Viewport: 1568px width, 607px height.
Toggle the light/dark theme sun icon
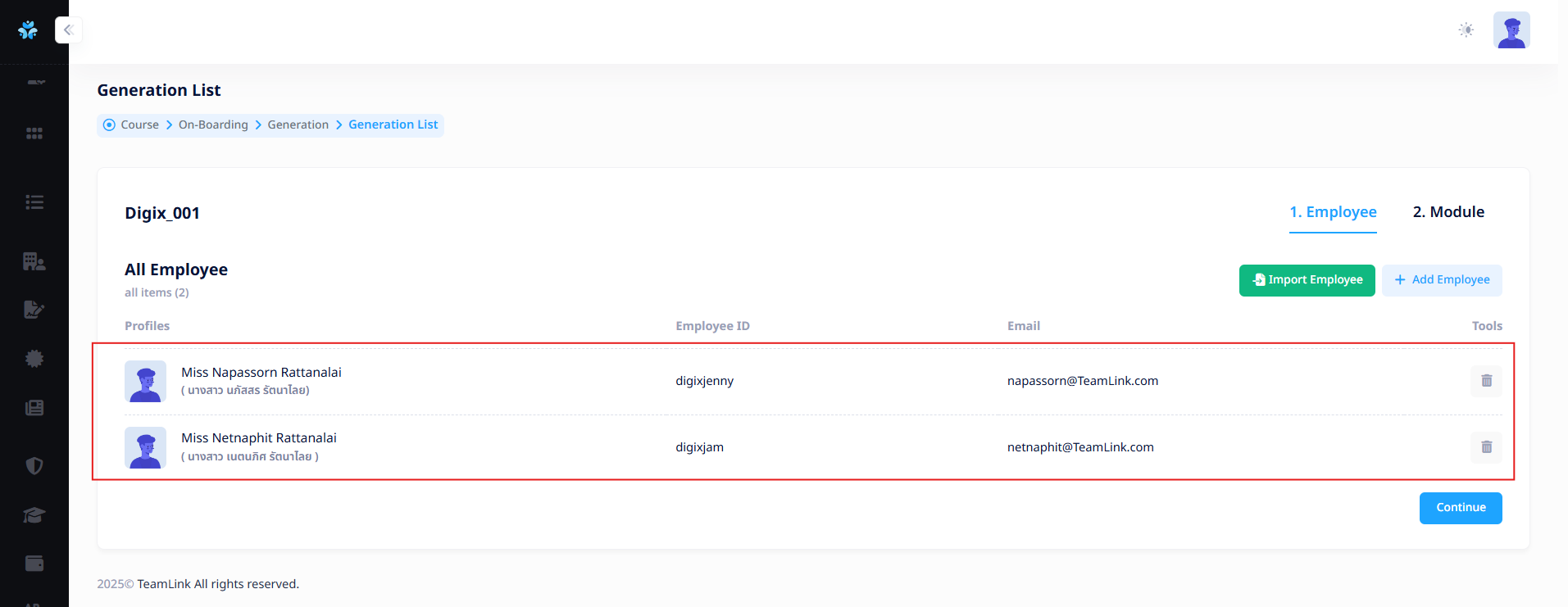pyautogui.click(x=1466, y=30)
